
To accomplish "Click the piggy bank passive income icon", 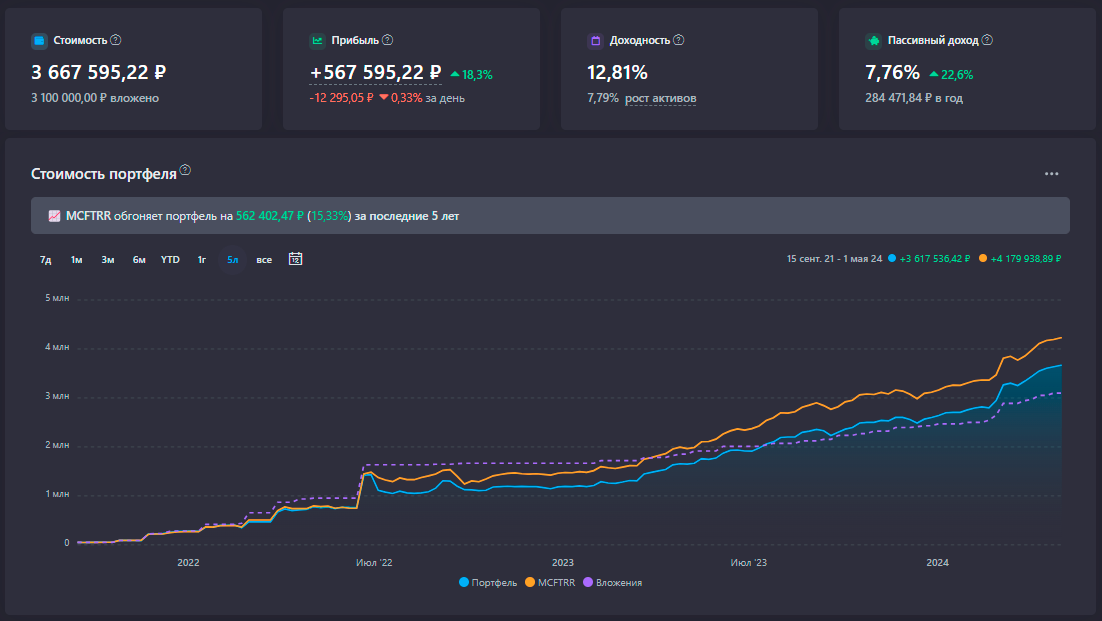I will point(873,41).
